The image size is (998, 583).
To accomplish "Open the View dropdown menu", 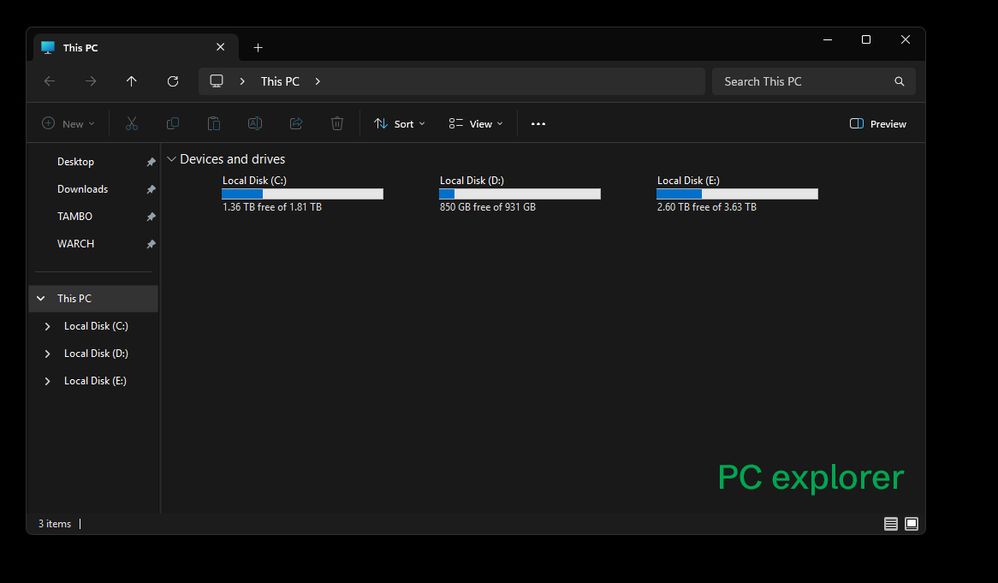I will pos(475,124).
